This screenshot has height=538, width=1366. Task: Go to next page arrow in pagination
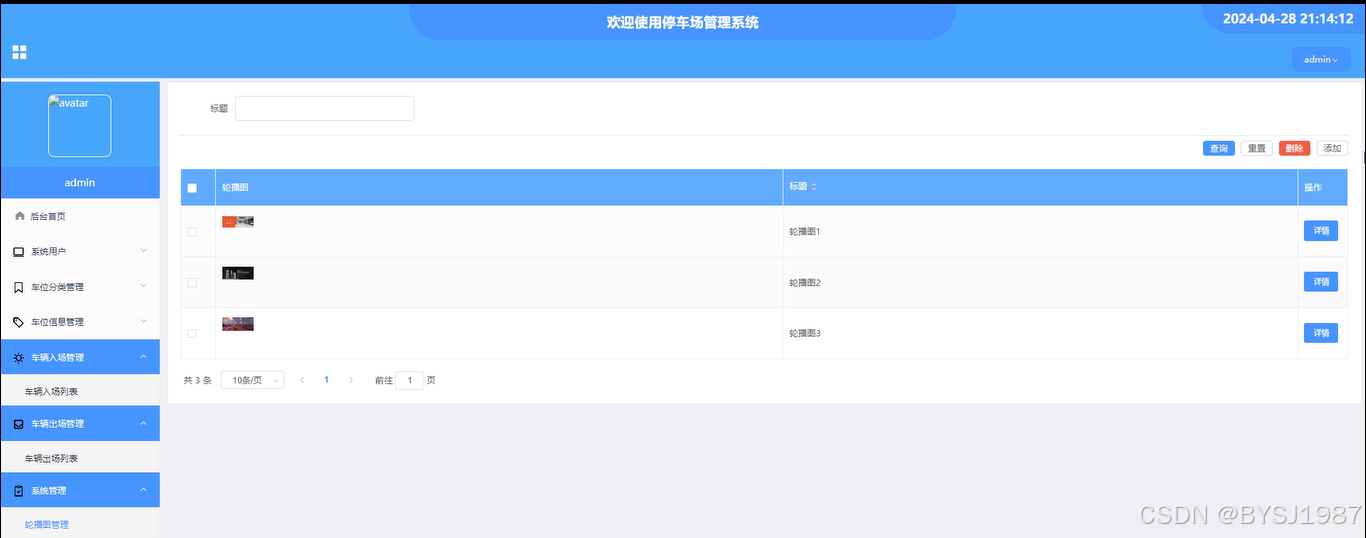pyautogui.click(x=350, y=380)
